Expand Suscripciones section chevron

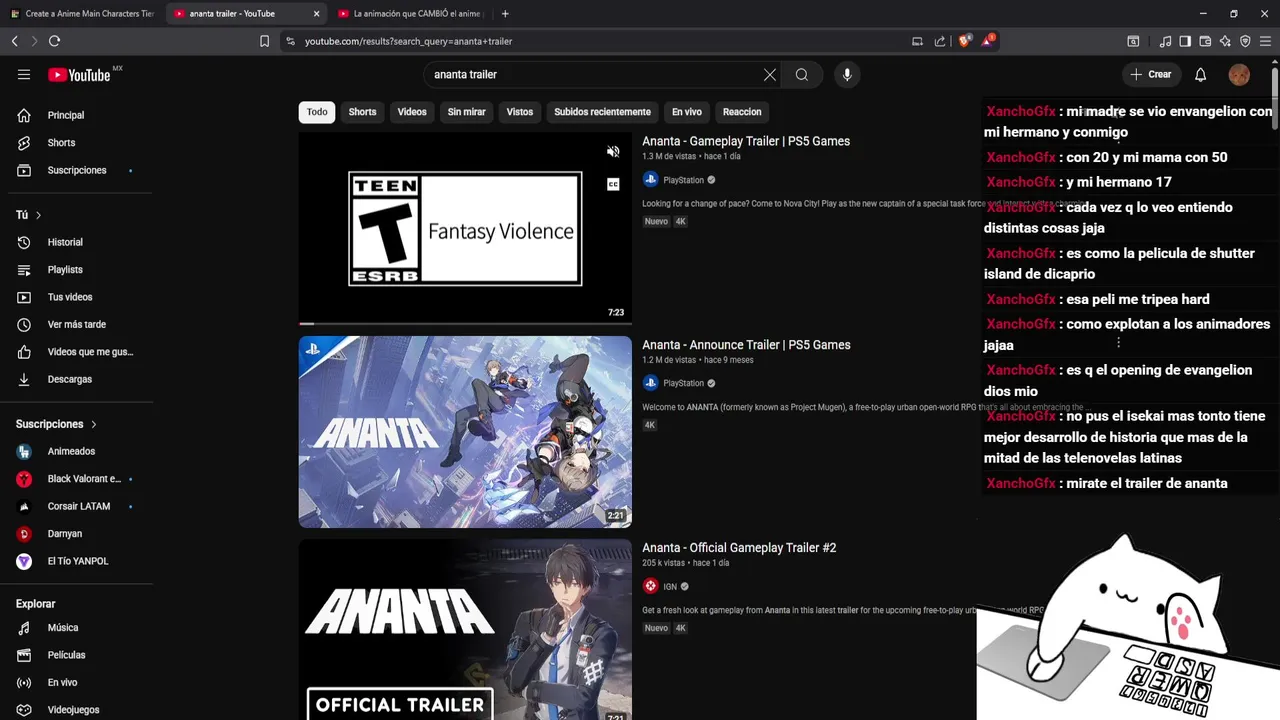[94, 424]
